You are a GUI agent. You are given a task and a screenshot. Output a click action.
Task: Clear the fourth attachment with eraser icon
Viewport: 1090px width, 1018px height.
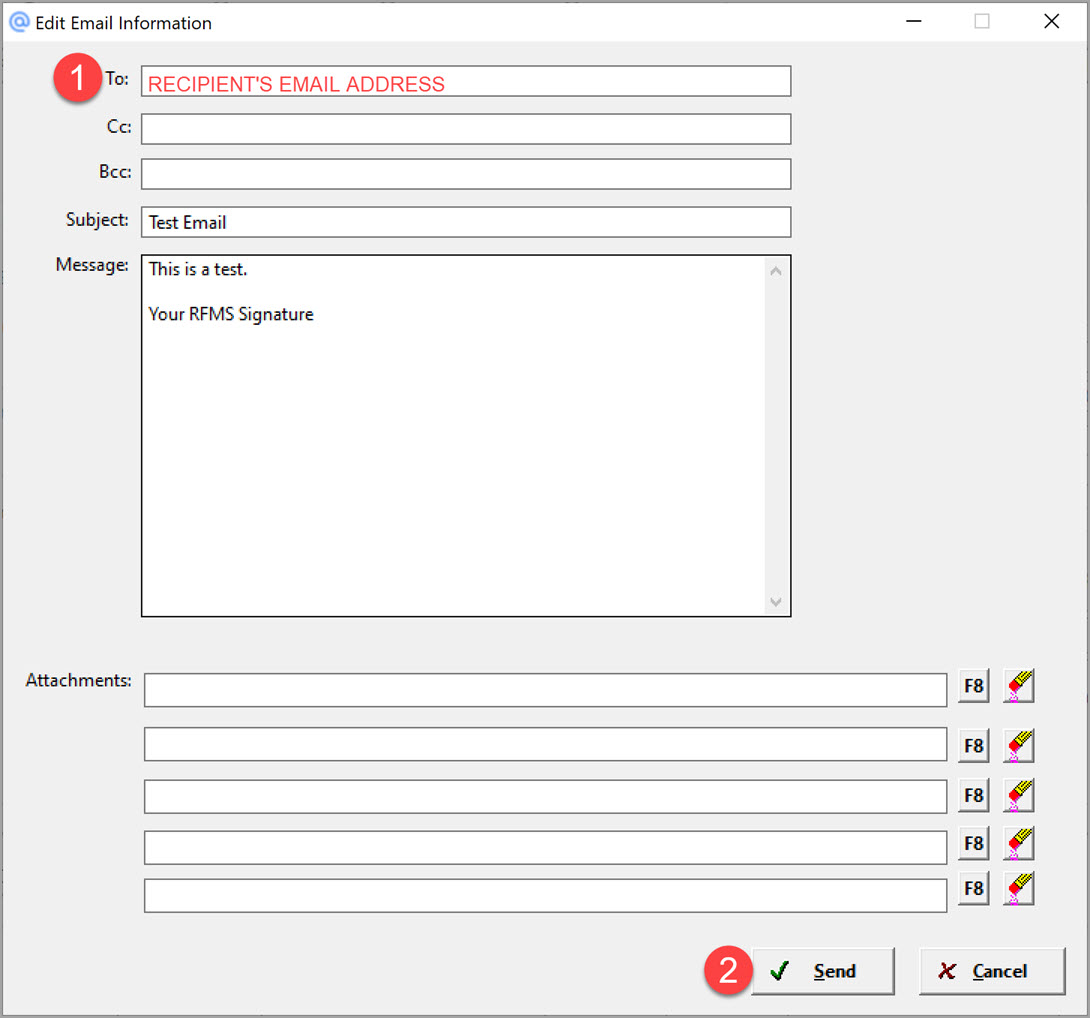click(x=1018, y=843)
